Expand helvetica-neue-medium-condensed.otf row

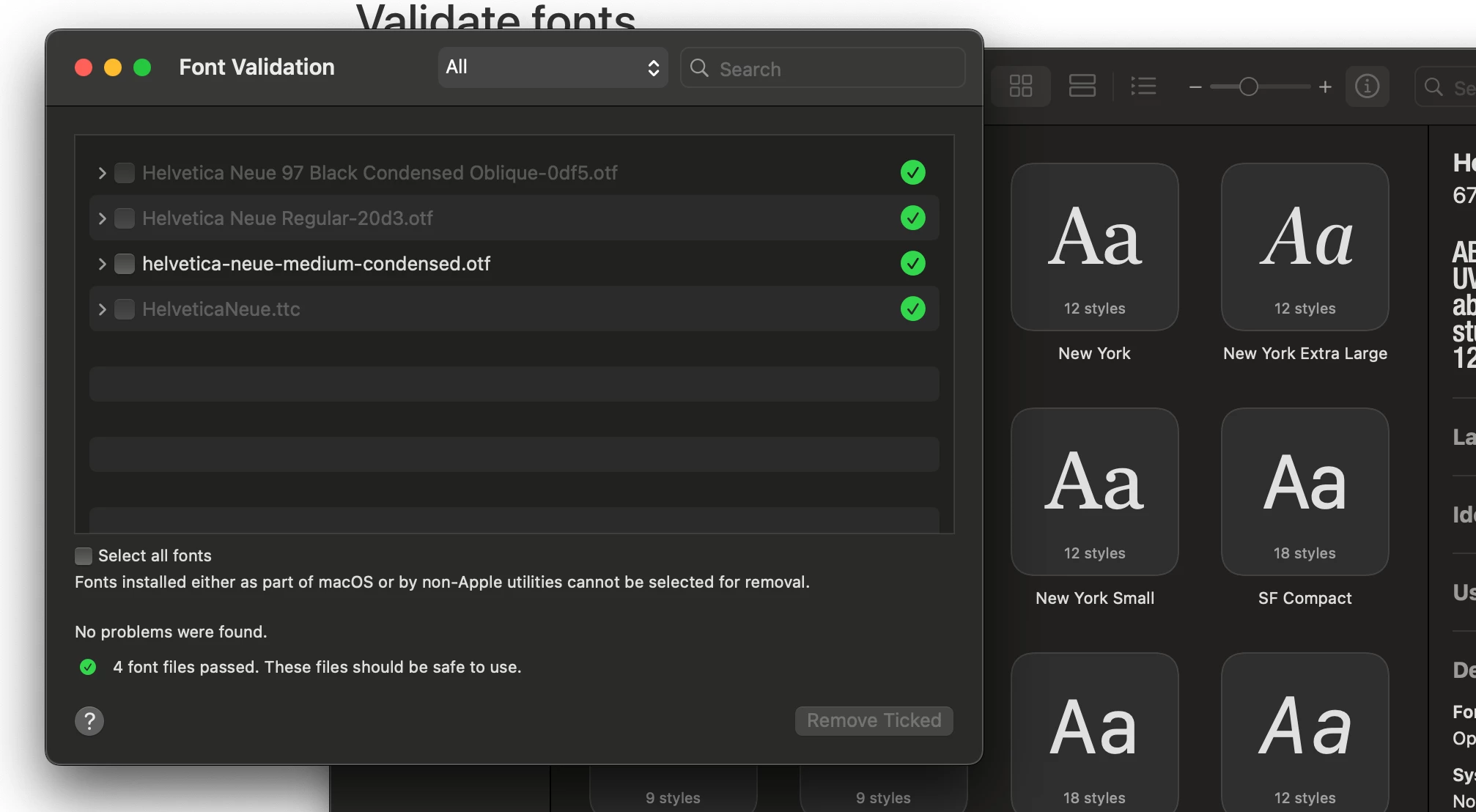tap(102, 264)
